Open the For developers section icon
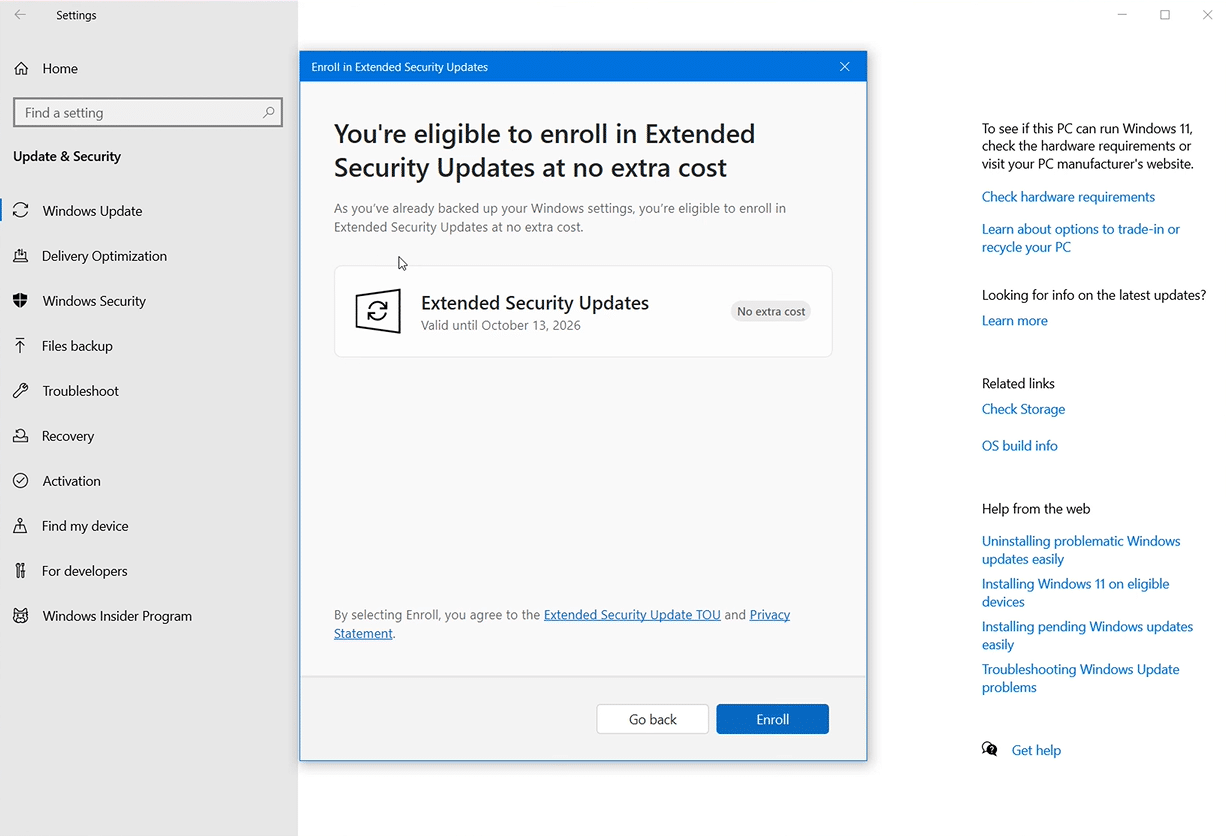The height and width of the screenshot is (836, 1226). (x=20, y=570)
